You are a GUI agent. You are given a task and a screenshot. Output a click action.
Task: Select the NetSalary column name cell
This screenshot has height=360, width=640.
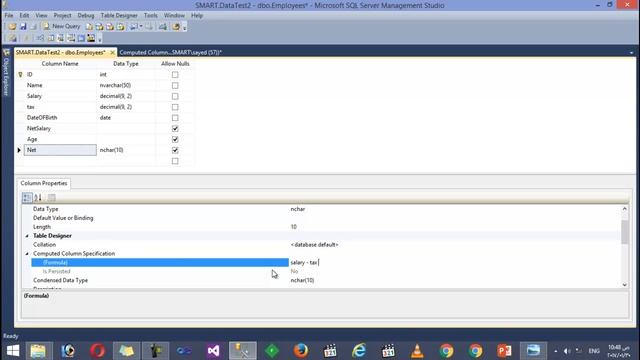tap(60, 129)
